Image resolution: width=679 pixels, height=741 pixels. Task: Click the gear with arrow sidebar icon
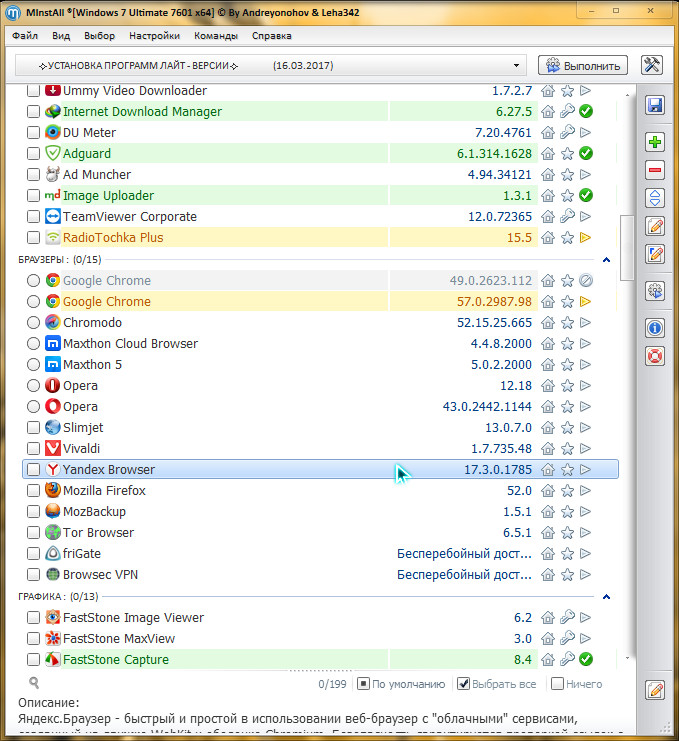655,291
